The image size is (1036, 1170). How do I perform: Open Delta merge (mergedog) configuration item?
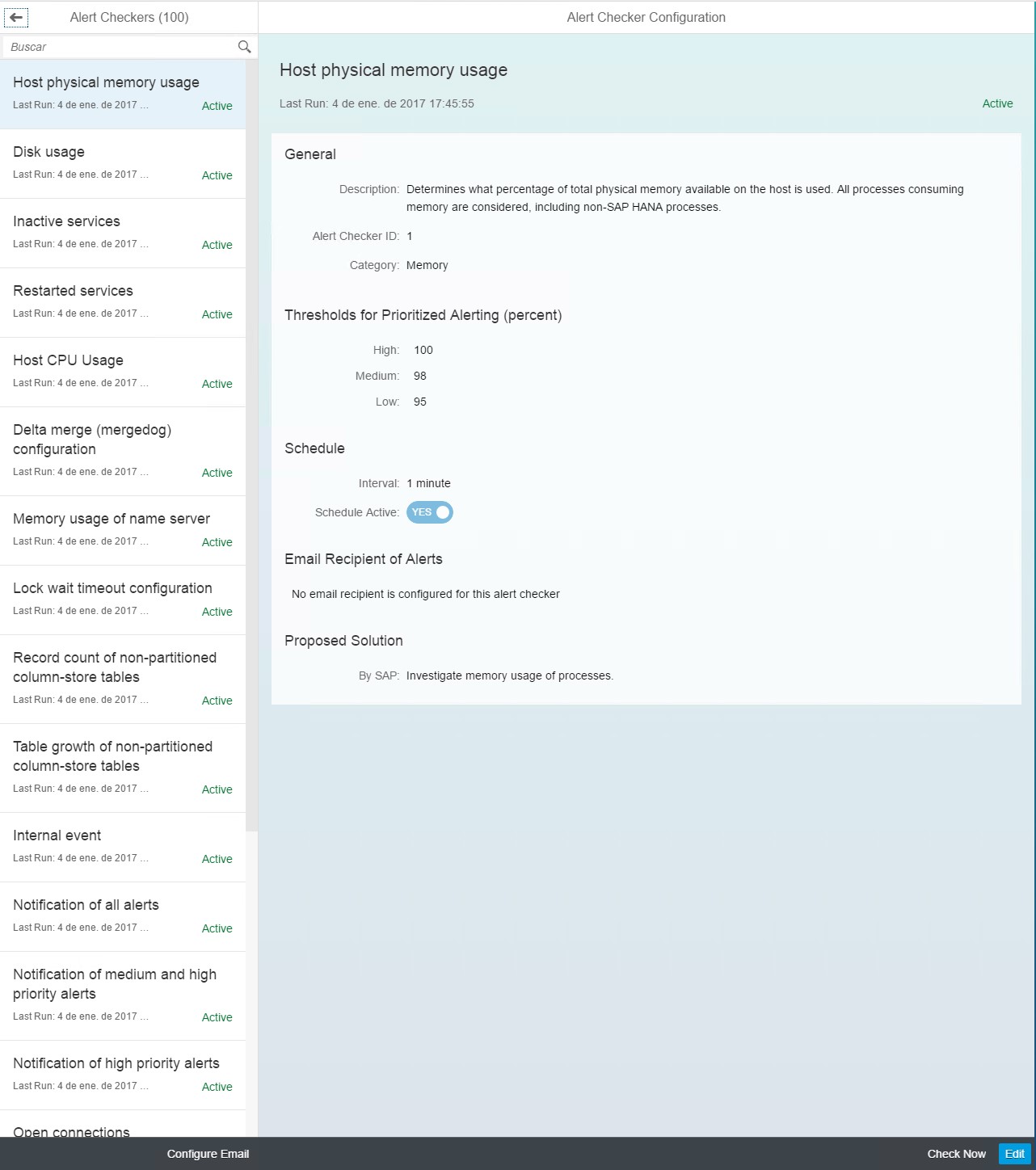123,451
